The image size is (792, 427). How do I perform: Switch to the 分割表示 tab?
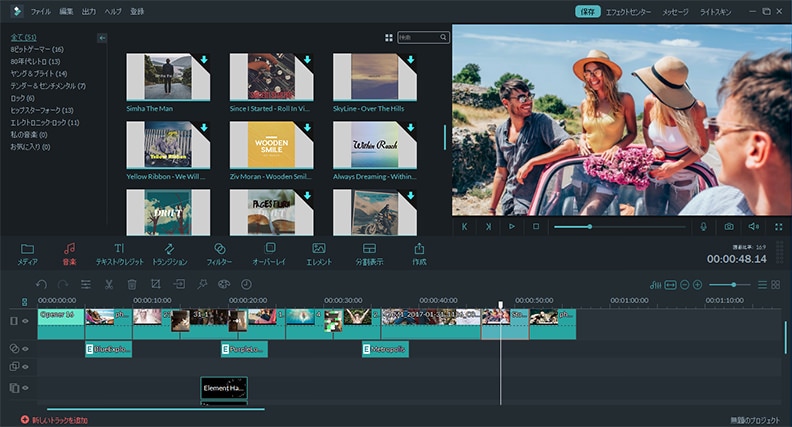(x=369, y=254)
